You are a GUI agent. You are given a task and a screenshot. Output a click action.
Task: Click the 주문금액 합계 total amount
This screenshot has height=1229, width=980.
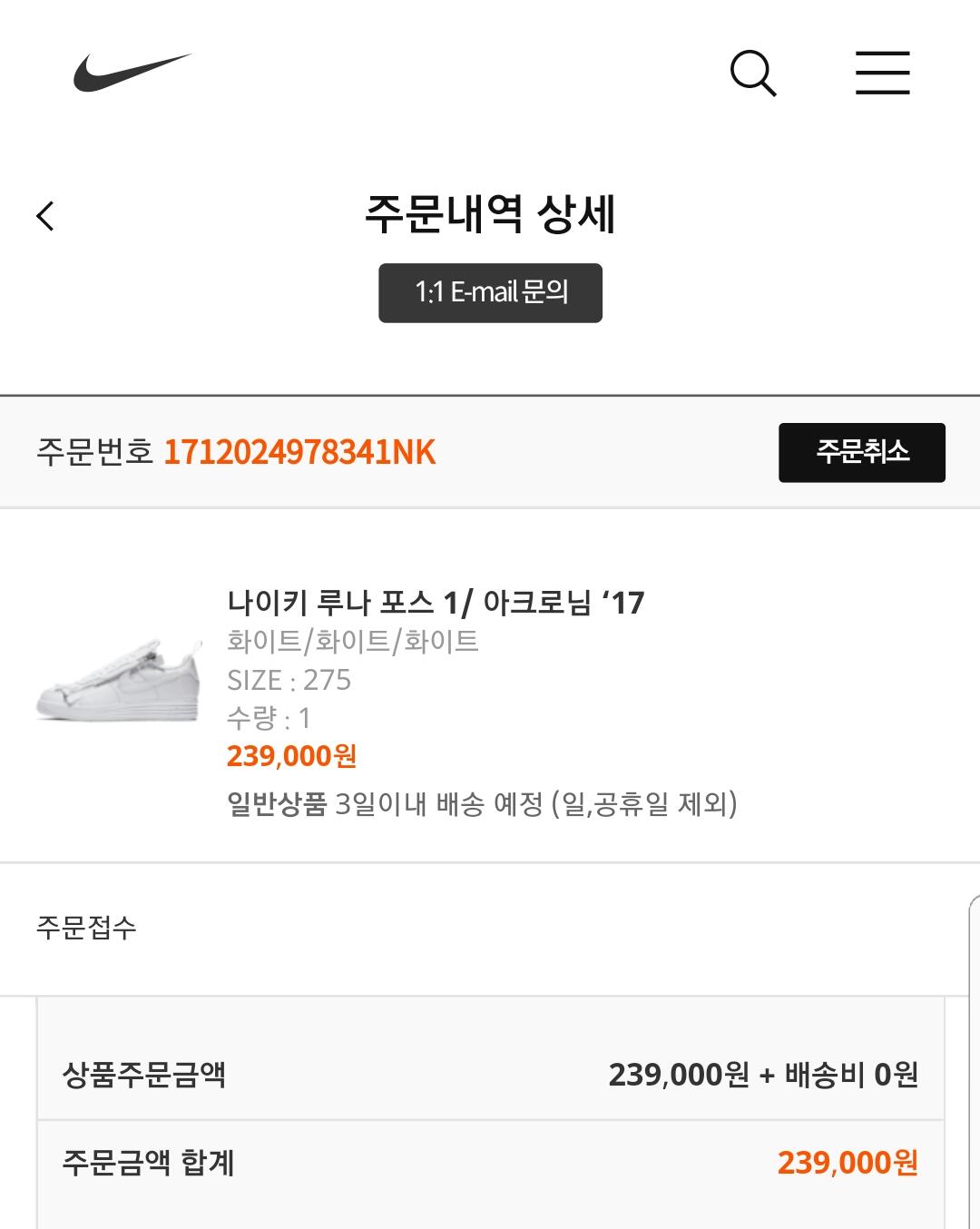point(848,1163)
